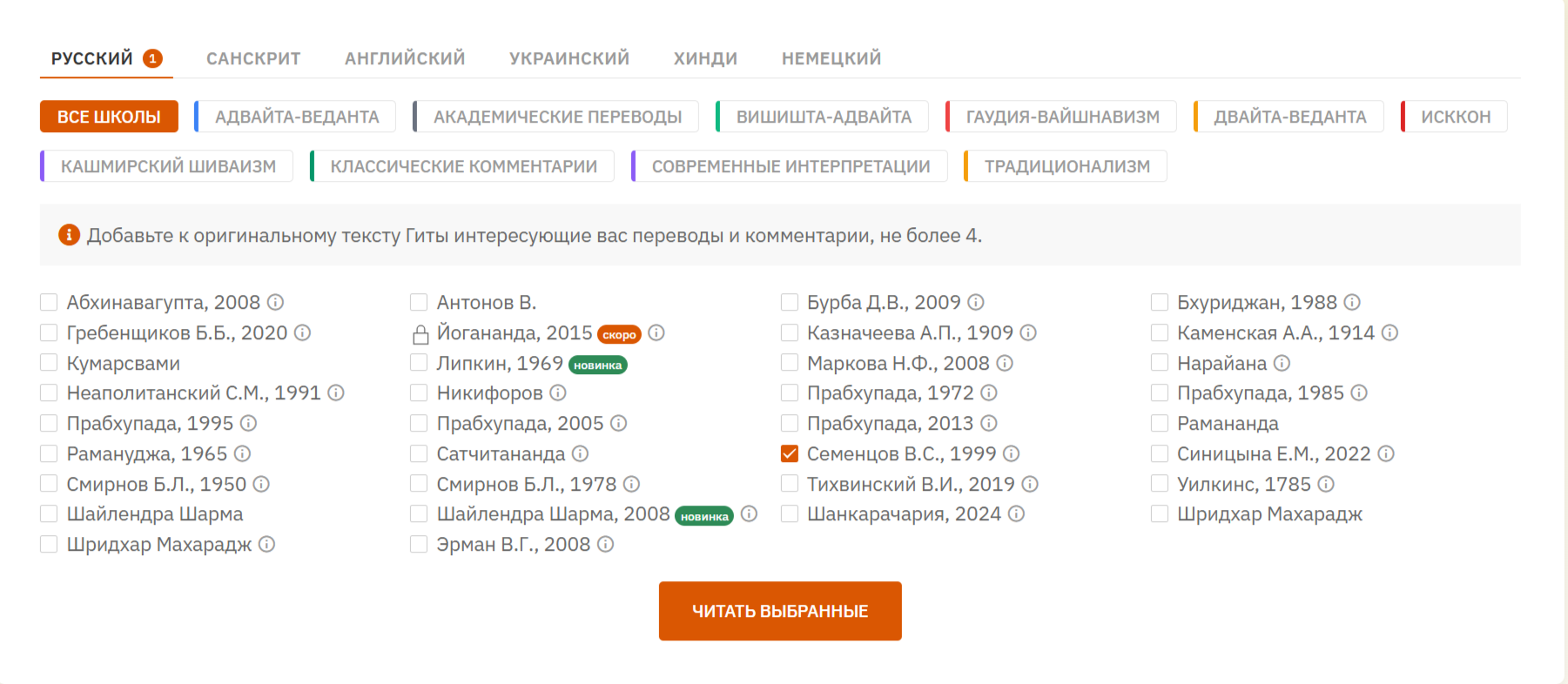The width and height of the screenshot is (1568, 684).
Task: Open info icon next to Рамануджа, 1965
Action: point(242,453)
